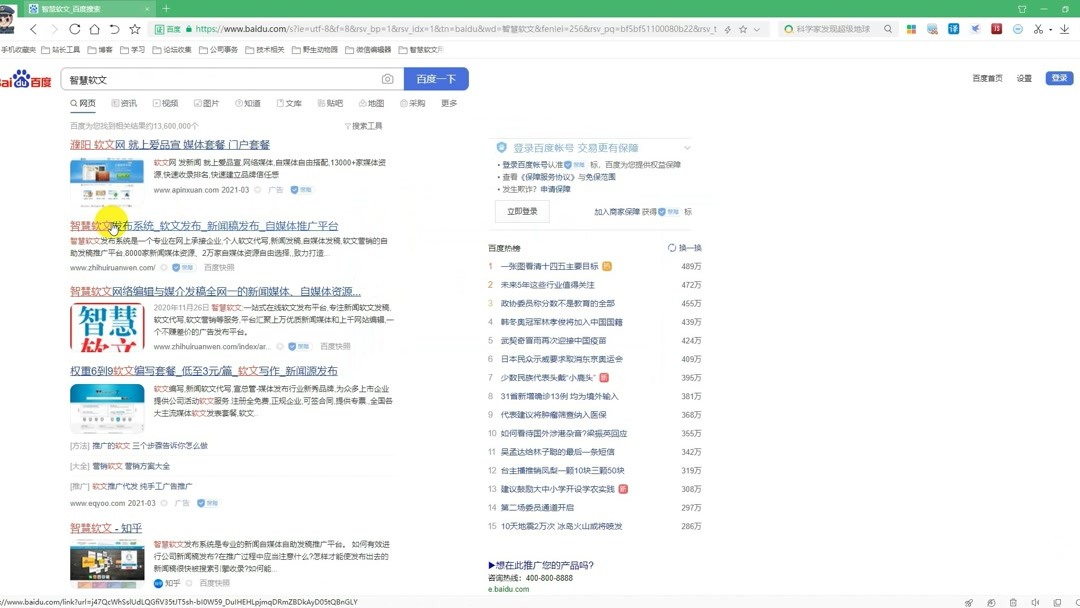The image size is (1080, 608).
Task: Toggle the bookmark star in the address bar
Action: coord(744,29)
